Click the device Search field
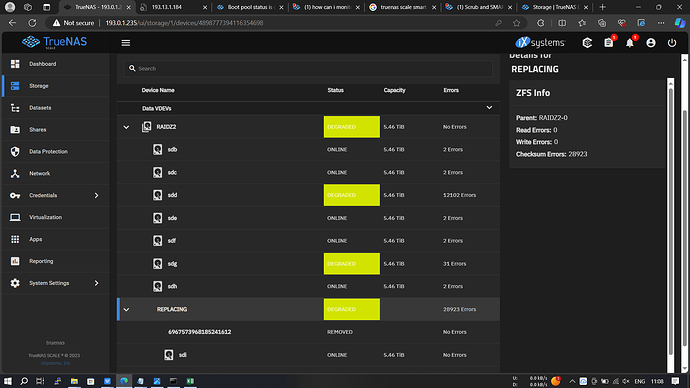 coord(308,69)
